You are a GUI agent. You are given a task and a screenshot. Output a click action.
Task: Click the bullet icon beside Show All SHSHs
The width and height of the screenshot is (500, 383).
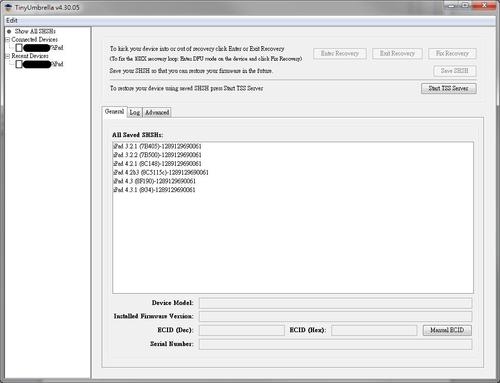tap(9, 31)
